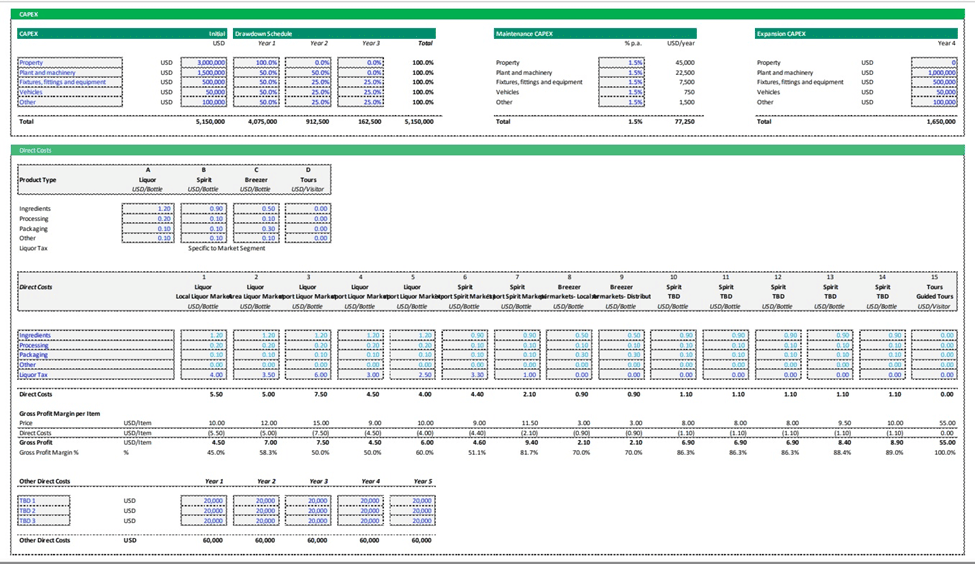Click Gross Profit Margin 89.0%
Viewport: 975px width, 564px height.
click(895, 453)
